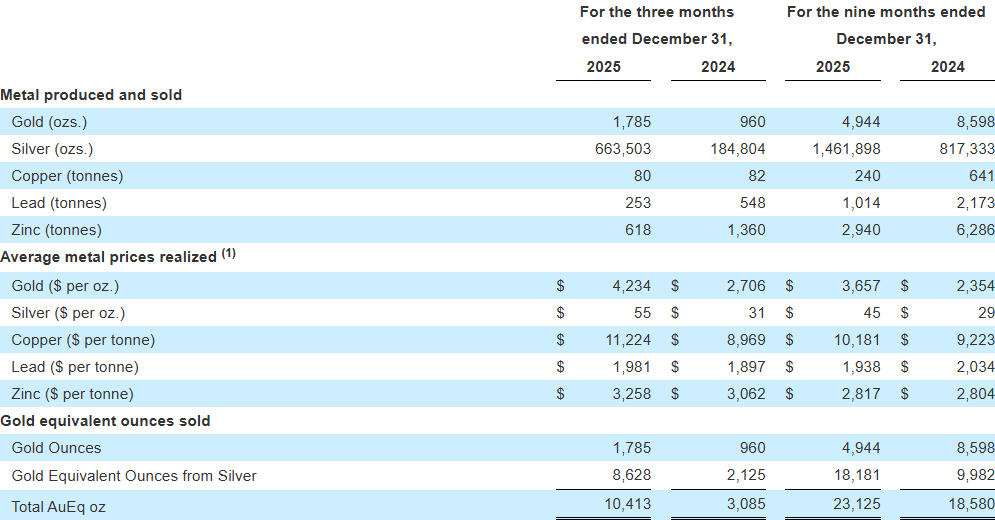Image resolution: width=995 pixels, height=520 pixels.
Task: Click the 'For the three months' column header
Action: [x=657, y=12]
